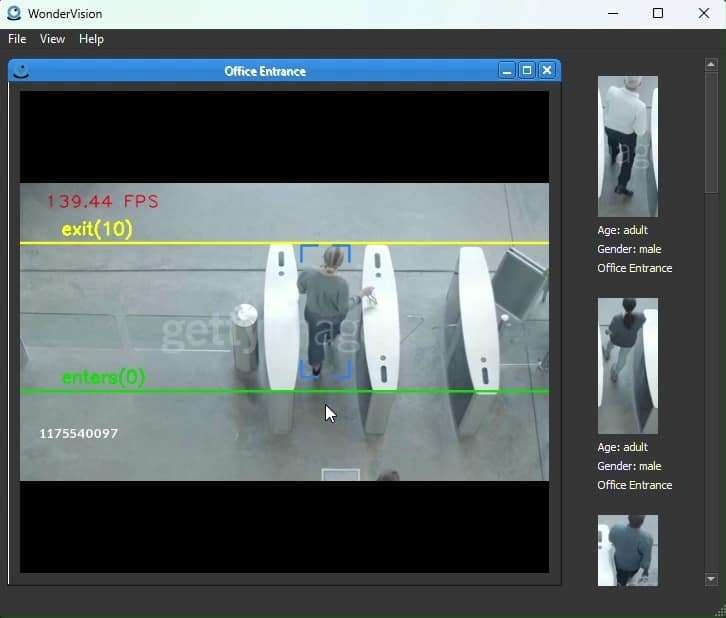This screenshot has width=726, height=618.
Task: Click the smiley icon on Office Entrance window
Action: [21, 71]
